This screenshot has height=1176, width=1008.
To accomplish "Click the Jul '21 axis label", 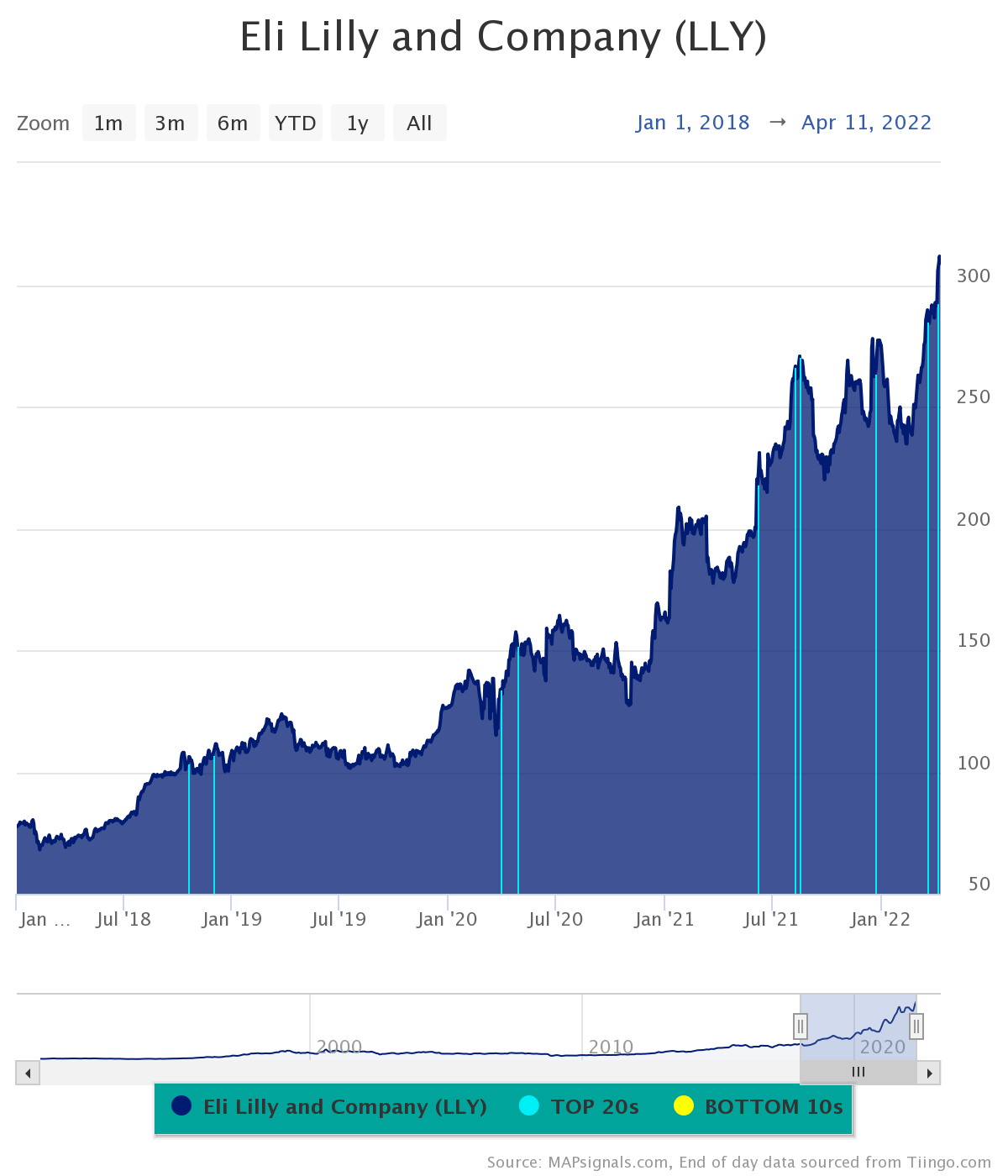I will 771,919.
